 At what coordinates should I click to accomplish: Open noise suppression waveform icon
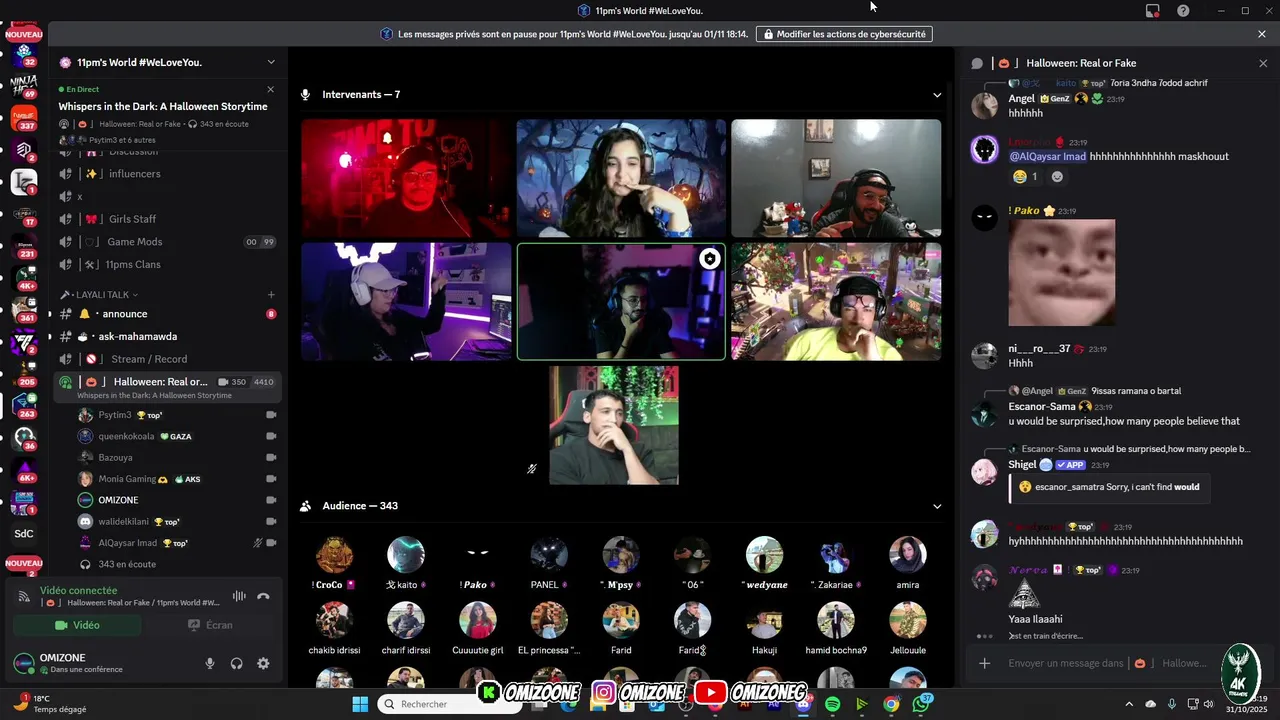(x=239, y=596)
